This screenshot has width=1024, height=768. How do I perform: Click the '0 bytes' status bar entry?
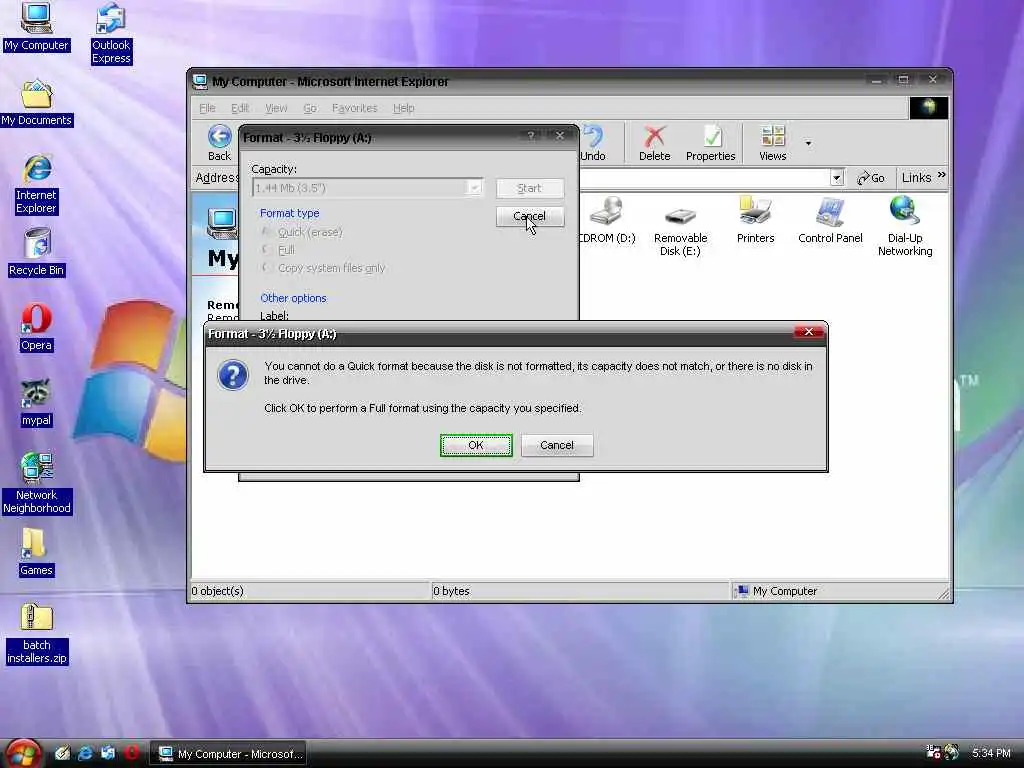[x=451, y=591]
